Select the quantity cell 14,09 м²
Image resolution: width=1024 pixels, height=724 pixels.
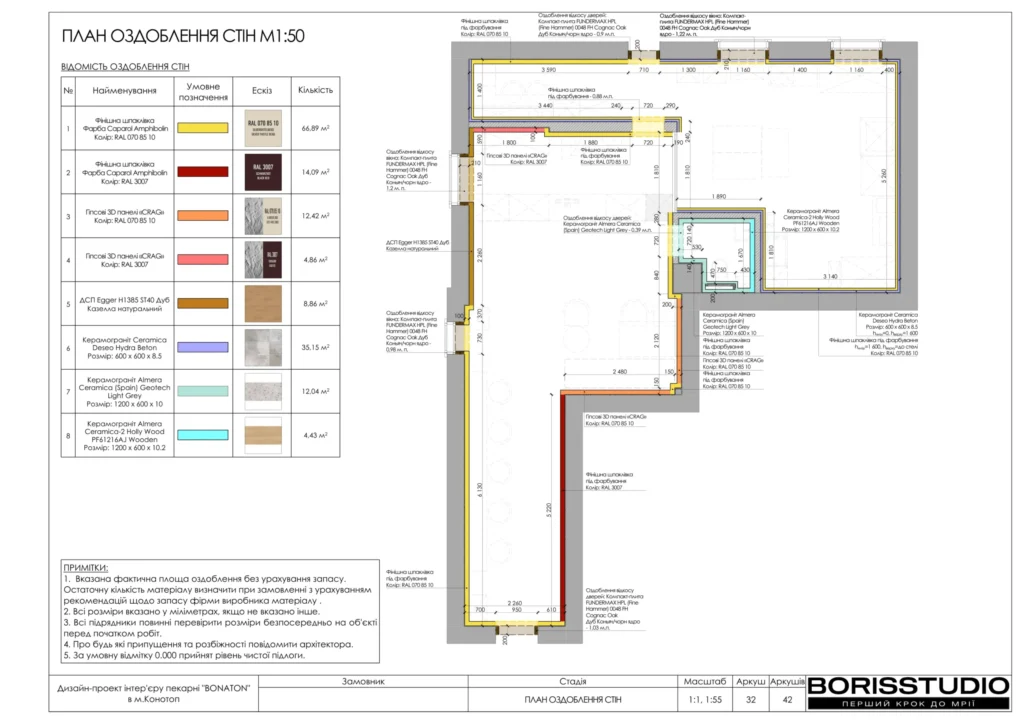pyautogui.click(x=315, y=172)
